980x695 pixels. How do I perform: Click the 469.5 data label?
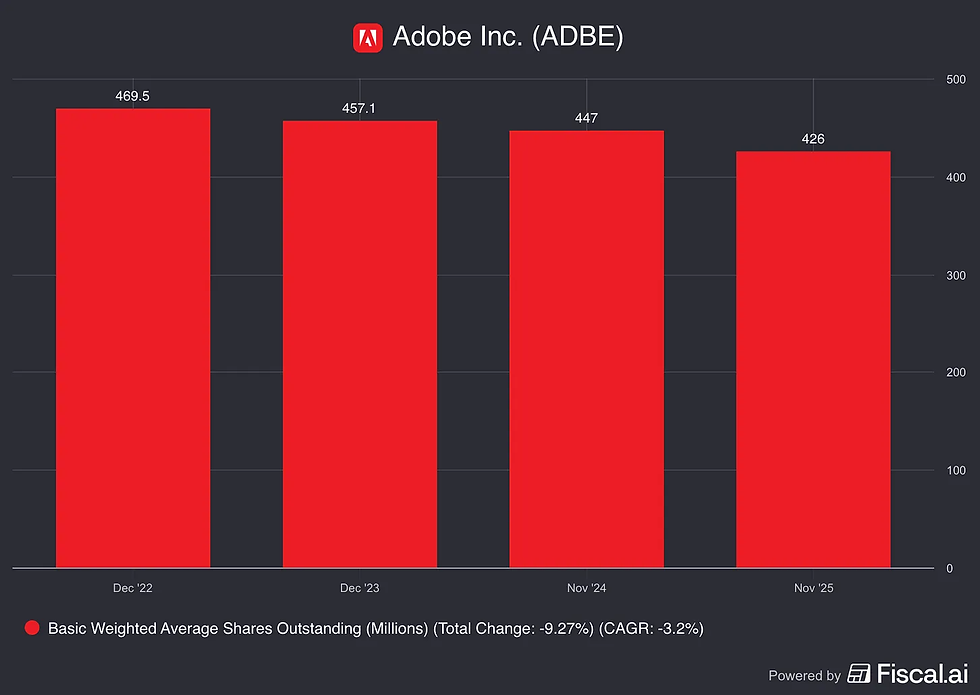pos(132,96)
